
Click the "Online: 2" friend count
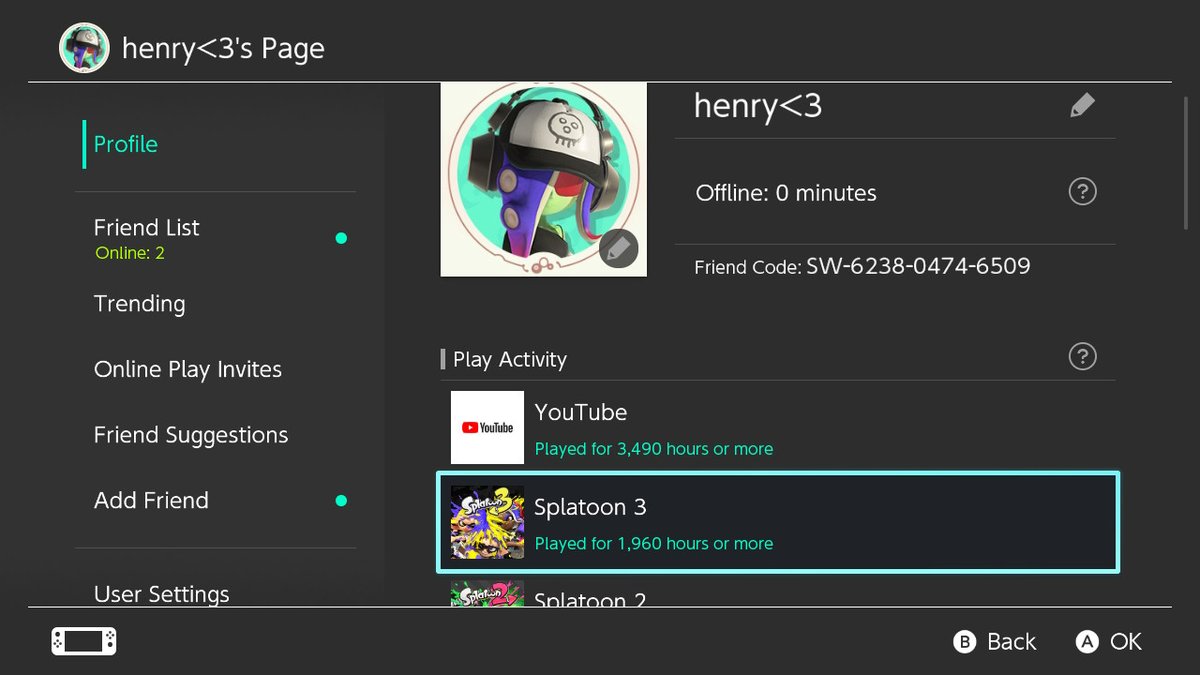130,253
